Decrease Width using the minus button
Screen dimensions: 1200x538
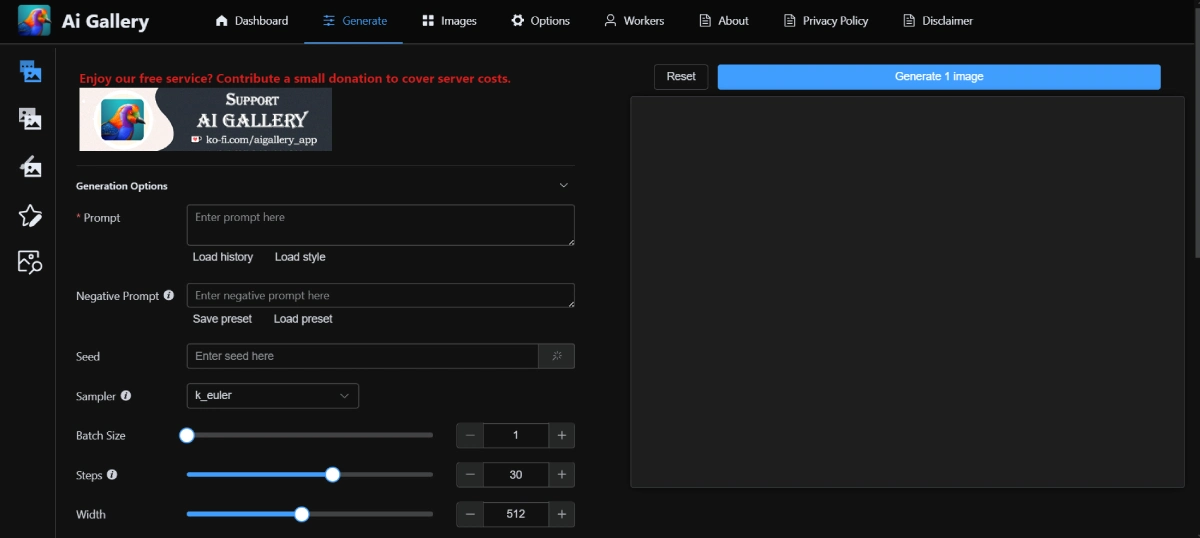[470, 515]
